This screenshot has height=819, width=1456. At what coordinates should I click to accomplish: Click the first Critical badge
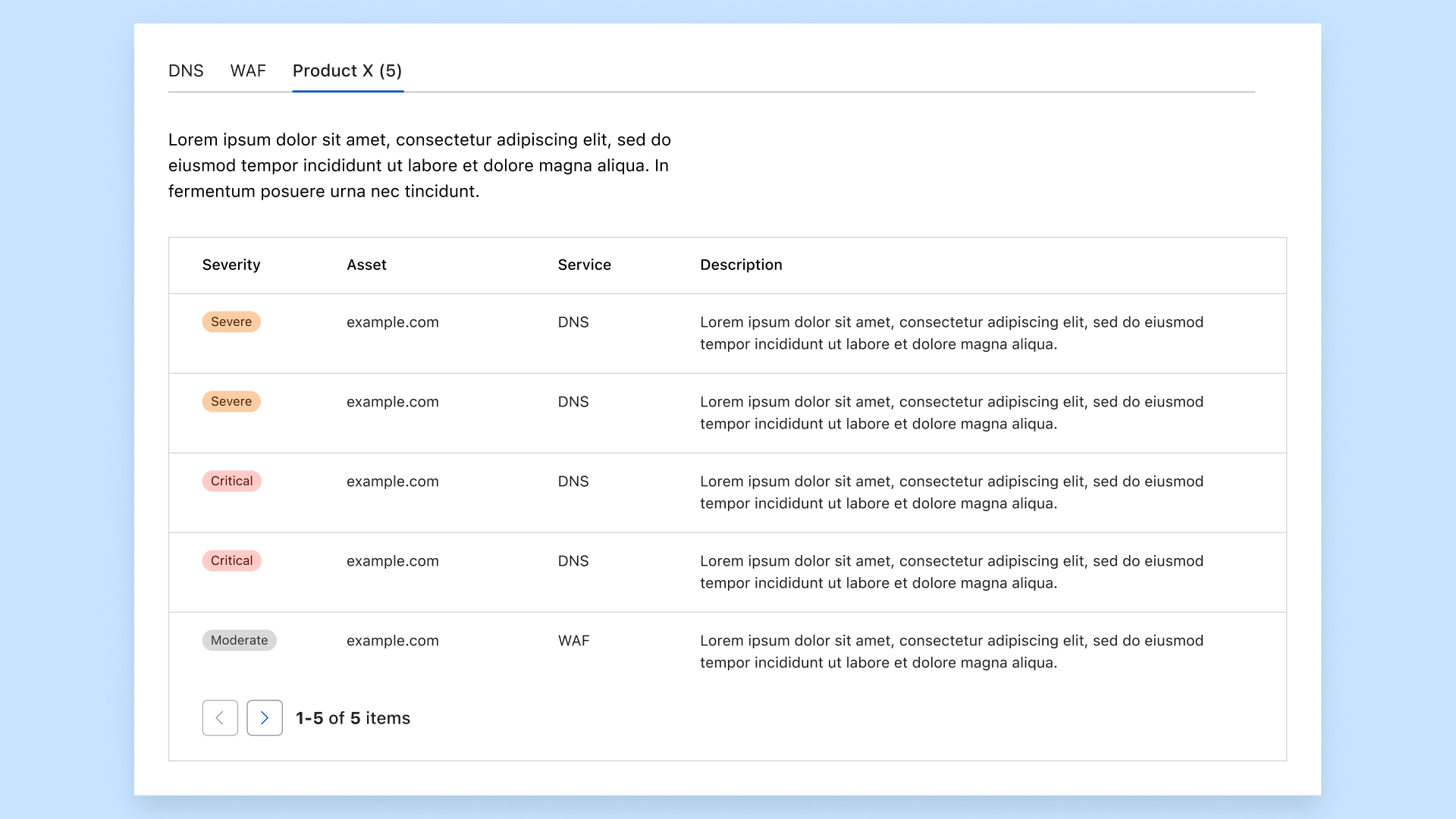(x=231, y=481)
